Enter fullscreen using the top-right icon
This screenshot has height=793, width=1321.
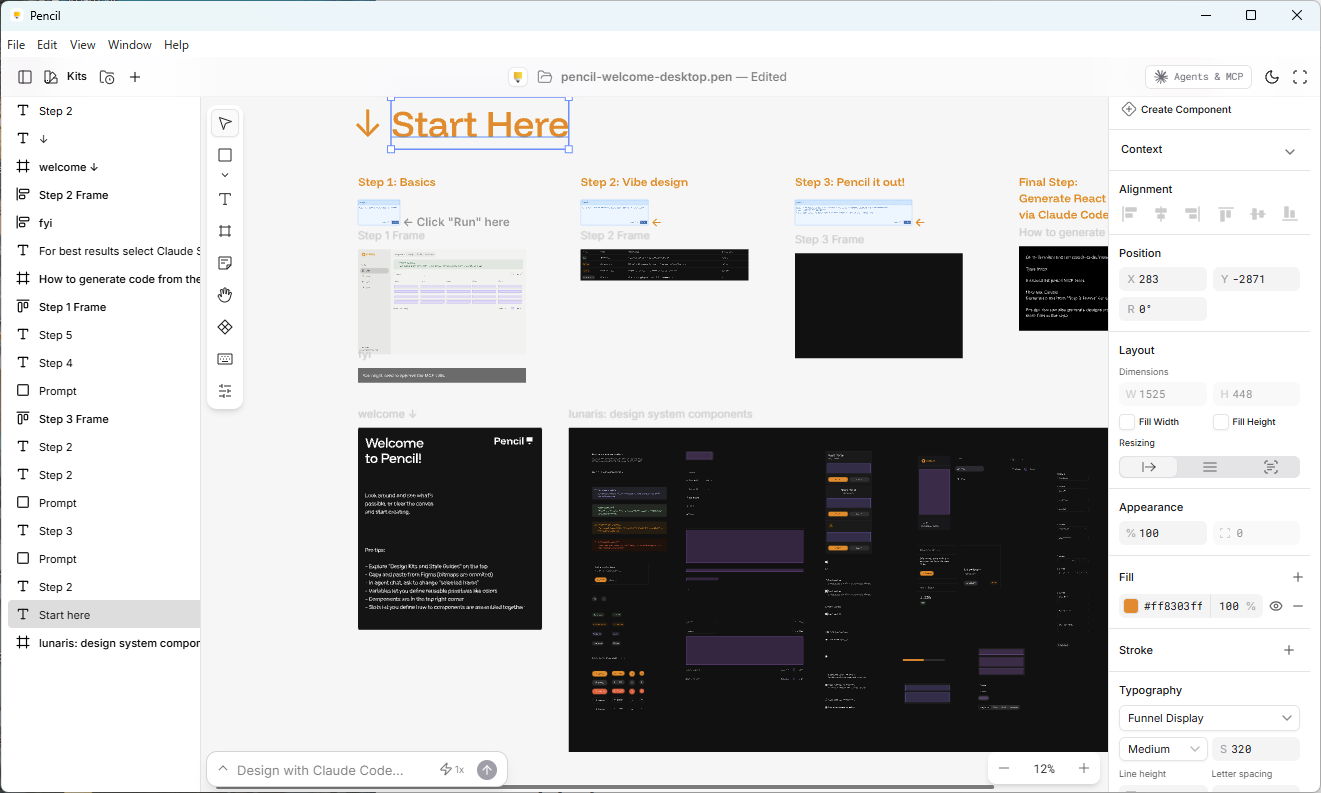coord(1300,77)
